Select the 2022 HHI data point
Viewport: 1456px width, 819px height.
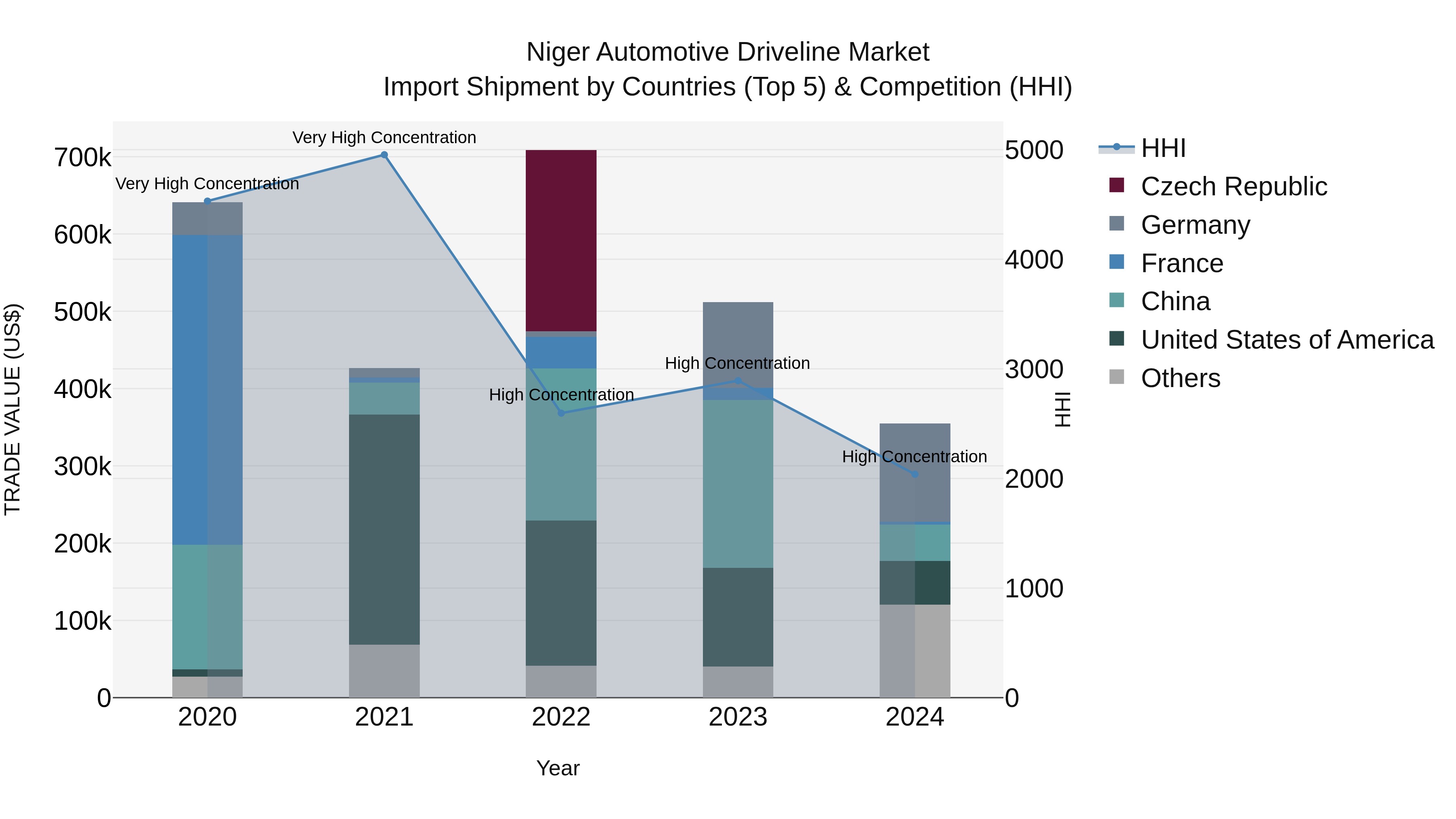coord(561,413)
